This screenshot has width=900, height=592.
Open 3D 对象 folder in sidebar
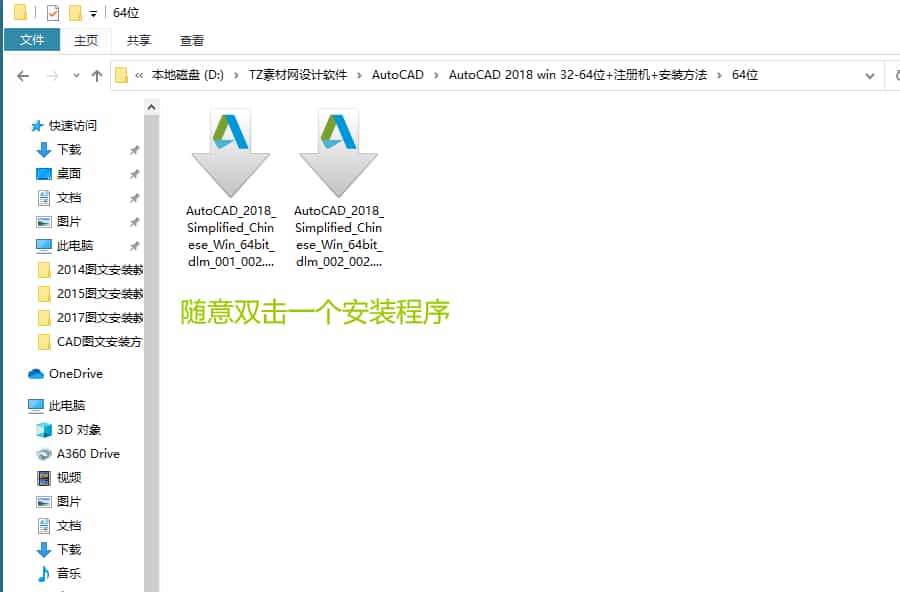(78, 430)
